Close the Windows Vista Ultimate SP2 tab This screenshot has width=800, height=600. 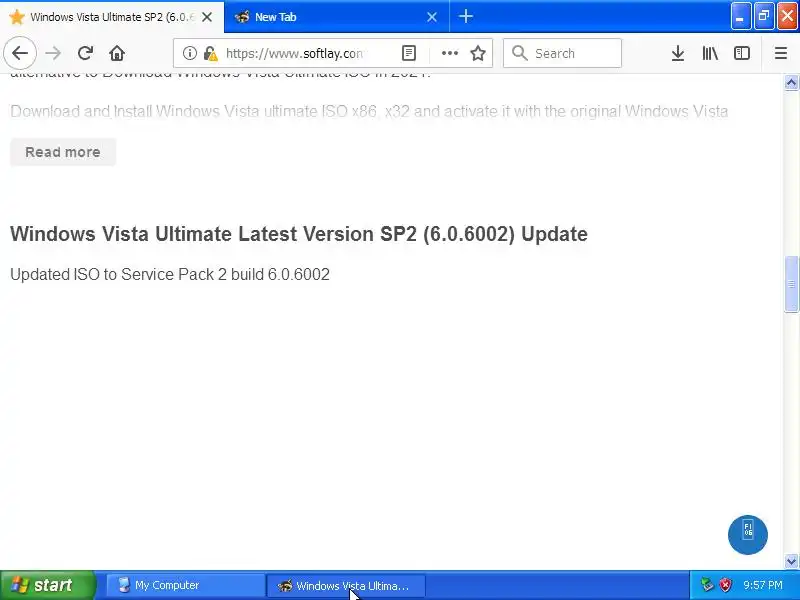207,17
